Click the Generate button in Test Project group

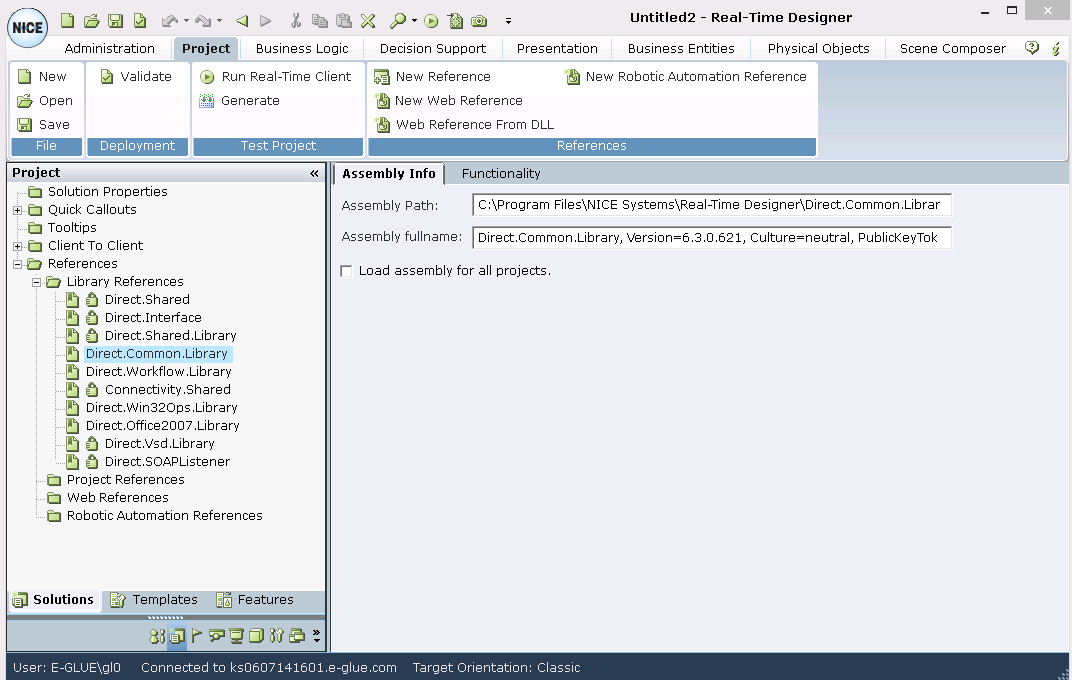(x=239, y=101)
